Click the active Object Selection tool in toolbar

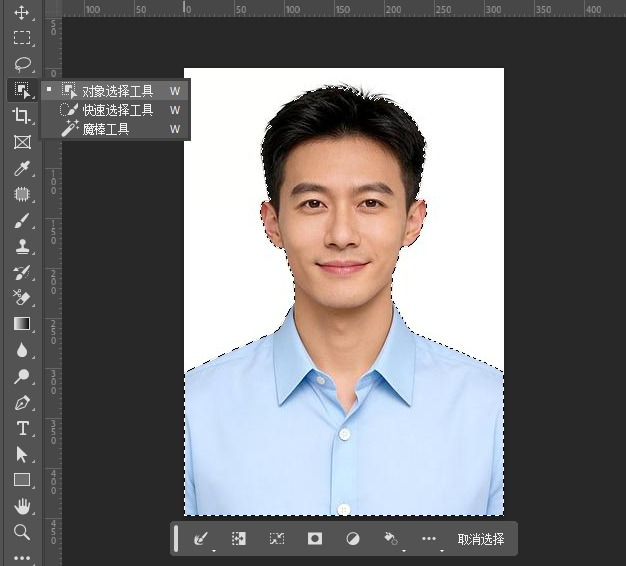tap(22, 90)
